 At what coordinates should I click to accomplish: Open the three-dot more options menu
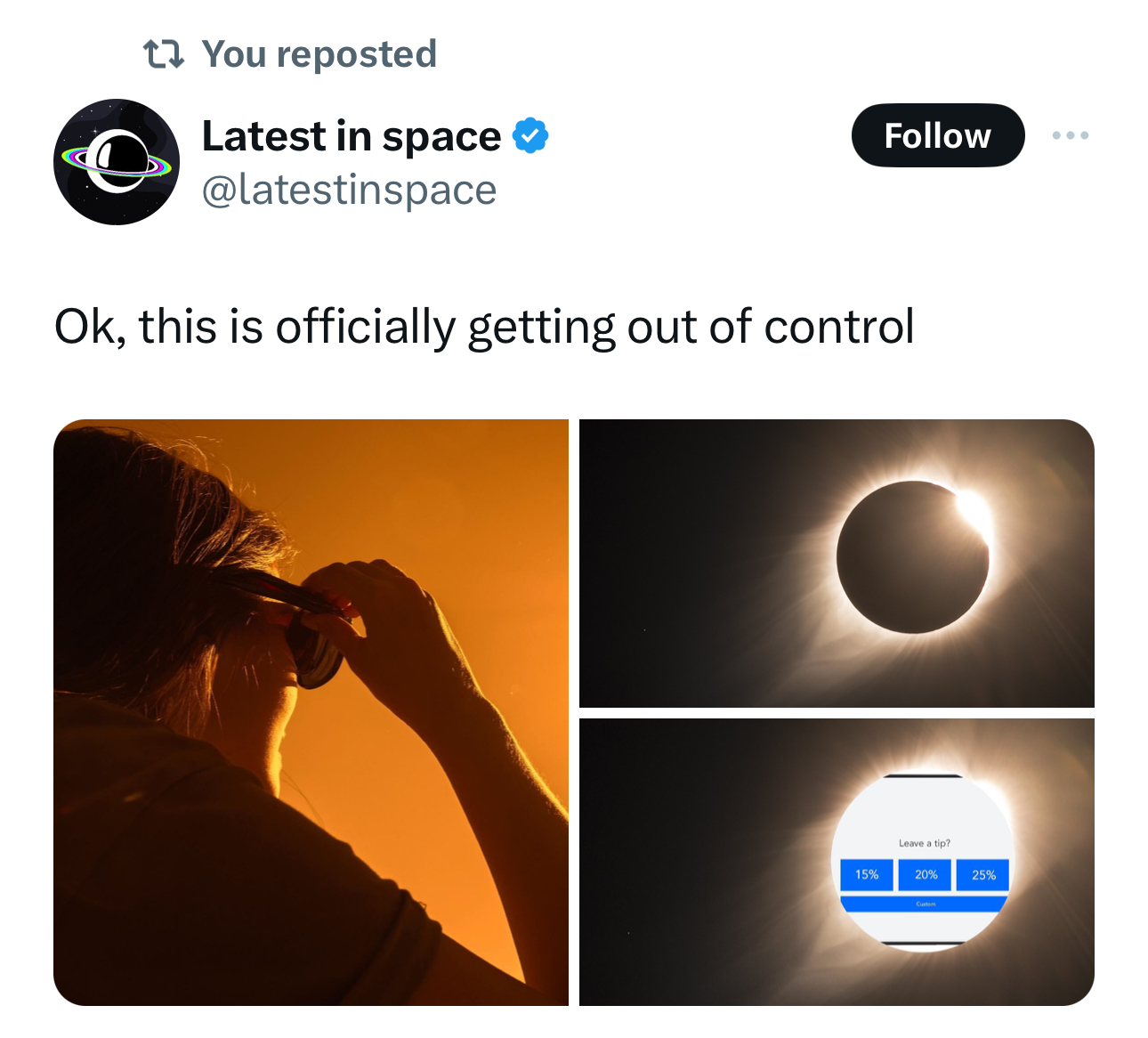click(x=1070, y=135)
